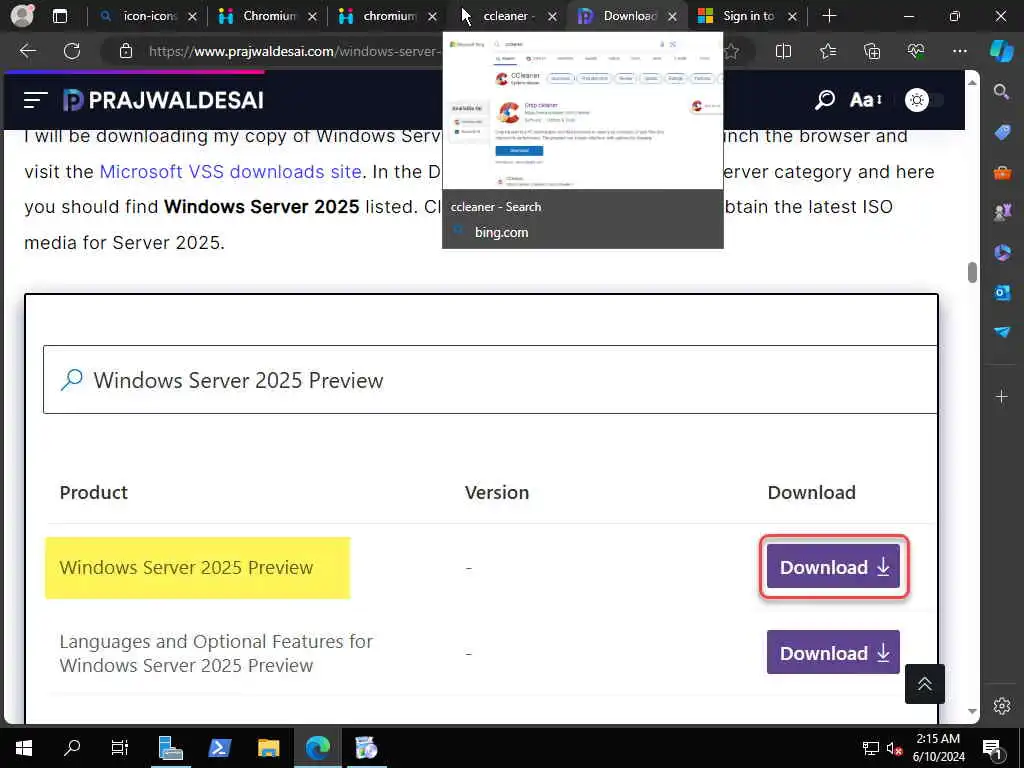Click the scrollbar down arrow

[x=972, y=712]
